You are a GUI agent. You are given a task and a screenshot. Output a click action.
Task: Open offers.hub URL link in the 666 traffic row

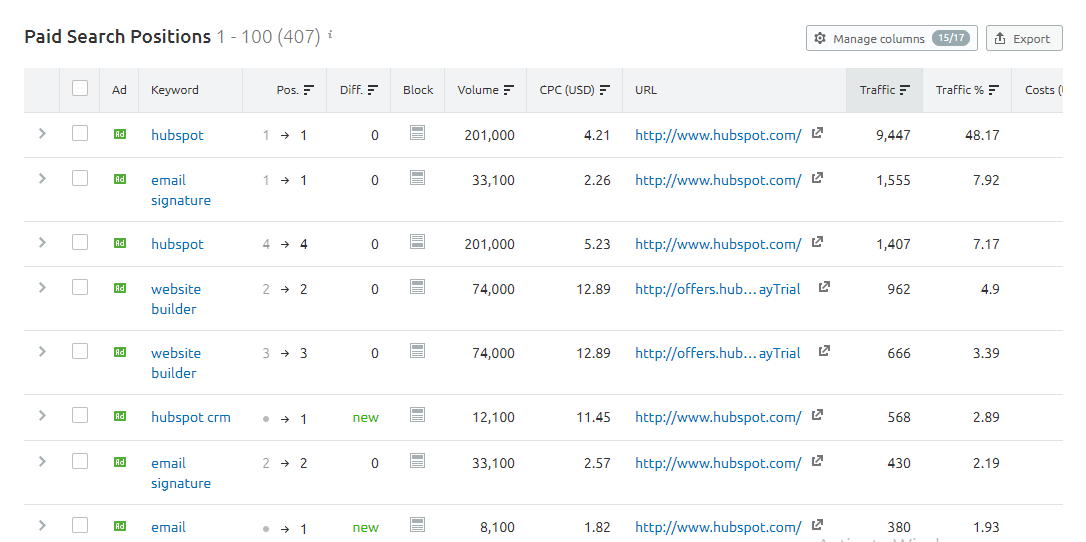coord(718,353)
